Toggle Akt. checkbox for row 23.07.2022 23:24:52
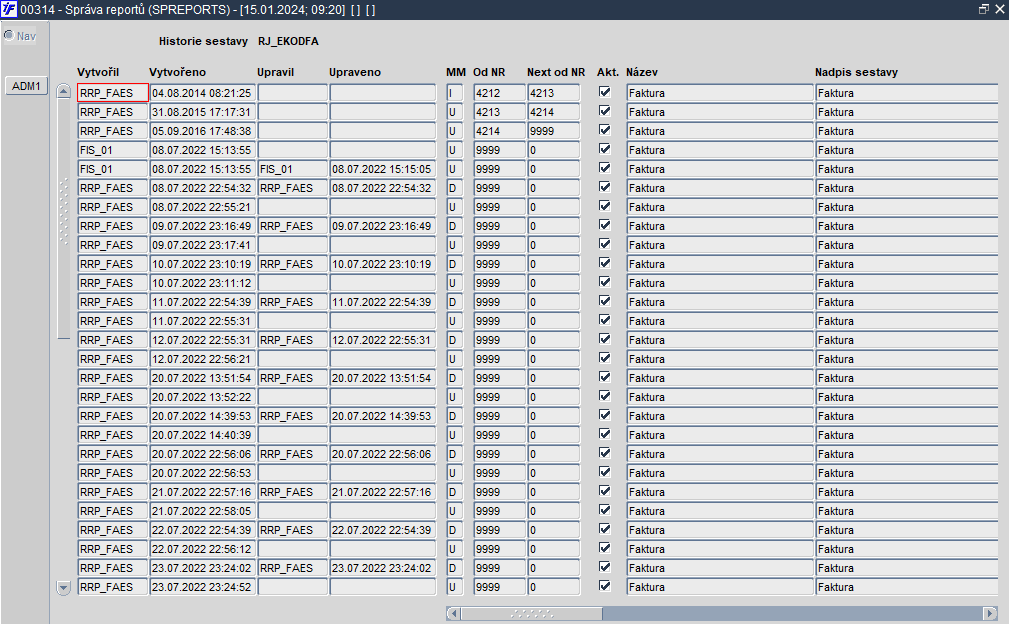 (x=604, y=585)
